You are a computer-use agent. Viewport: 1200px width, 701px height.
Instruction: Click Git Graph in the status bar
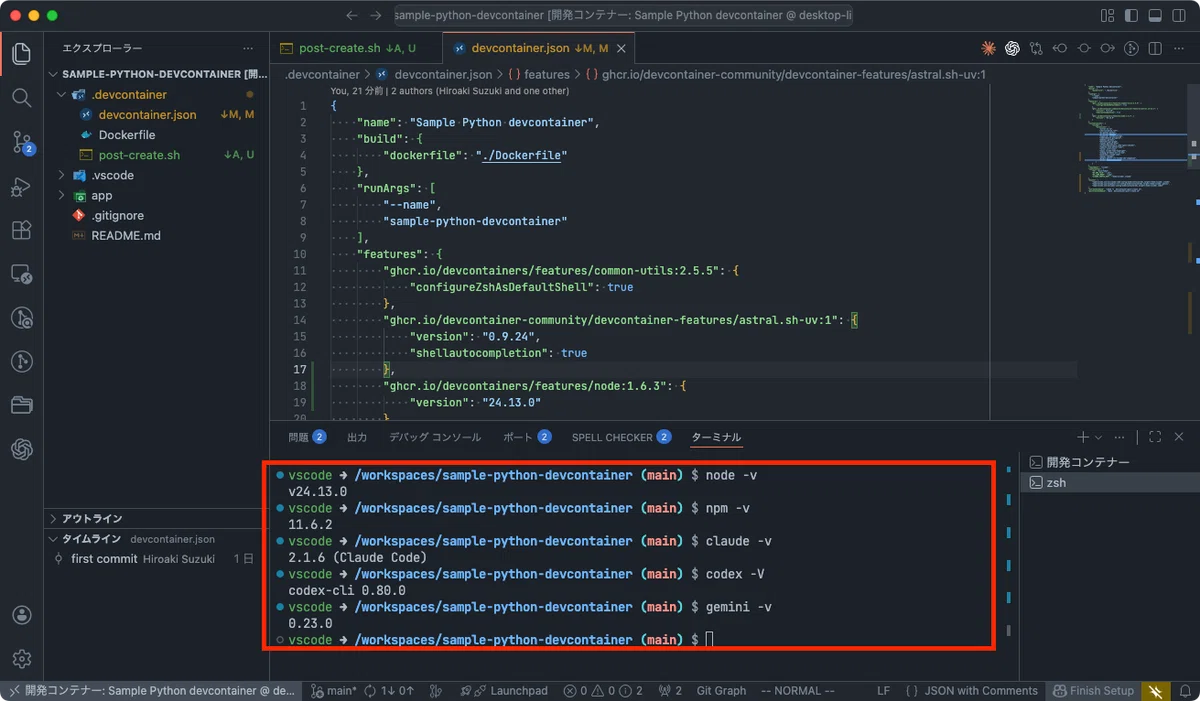pos(721,691)
